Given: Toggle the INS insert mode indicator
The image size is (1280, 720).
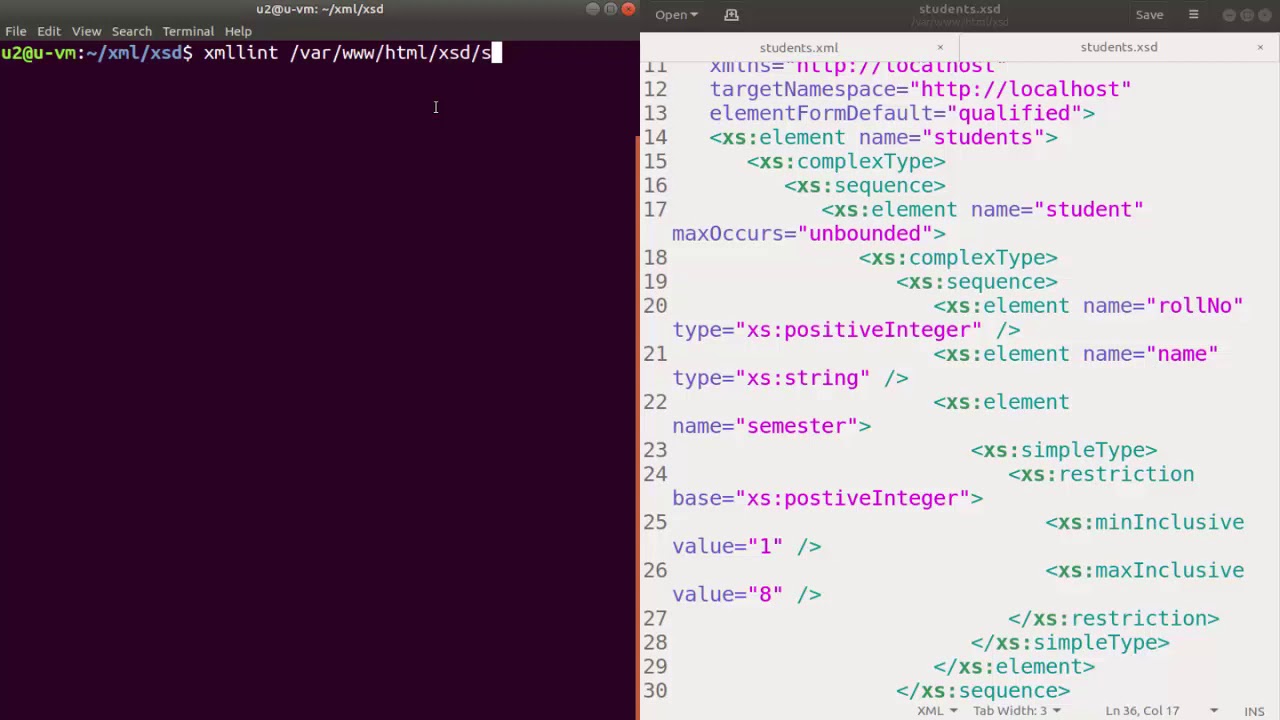Looking at the screenshot, I should [1254, 711].
